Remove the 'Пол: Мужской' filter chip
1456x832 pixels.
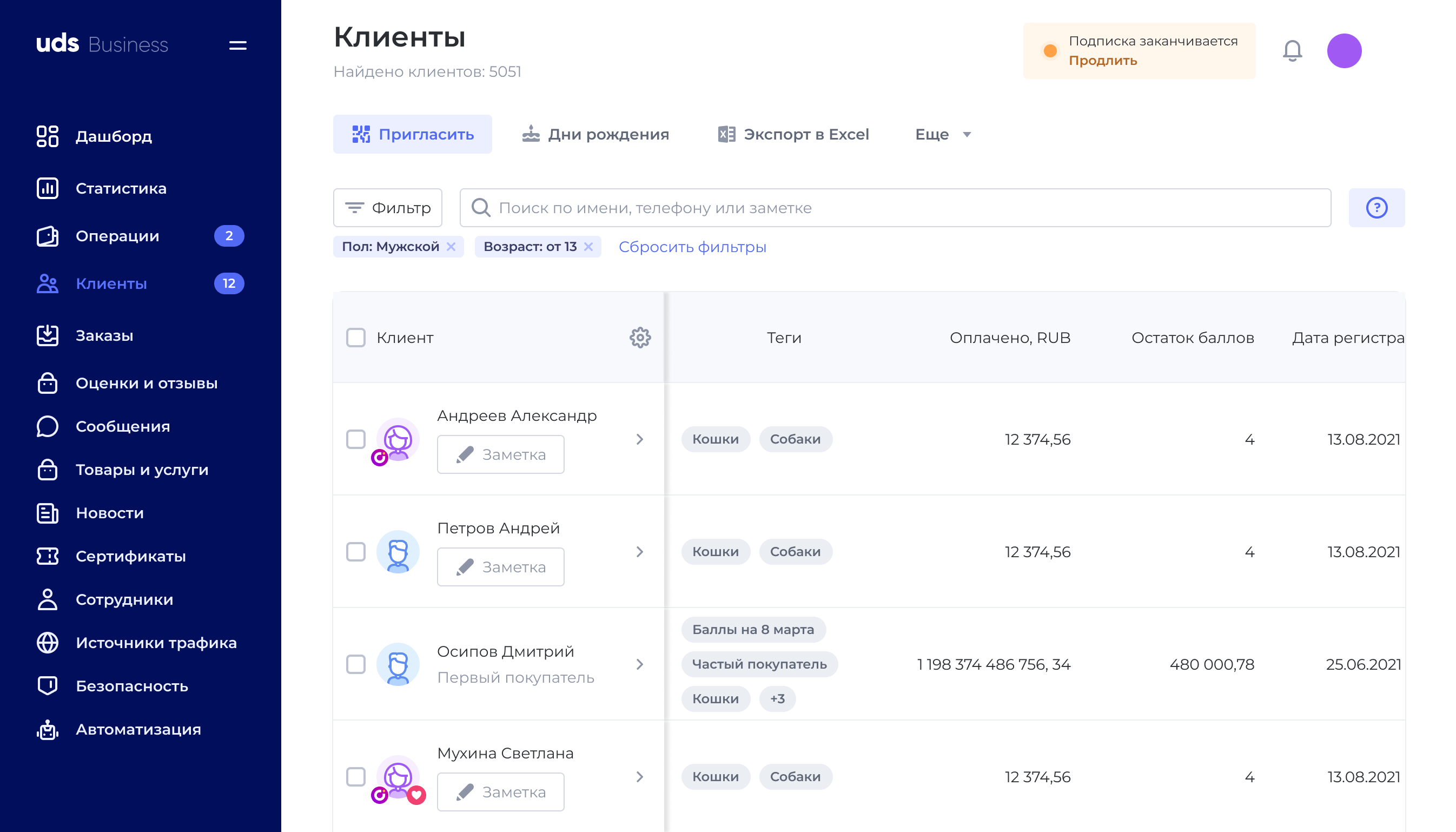click(451, 247)
